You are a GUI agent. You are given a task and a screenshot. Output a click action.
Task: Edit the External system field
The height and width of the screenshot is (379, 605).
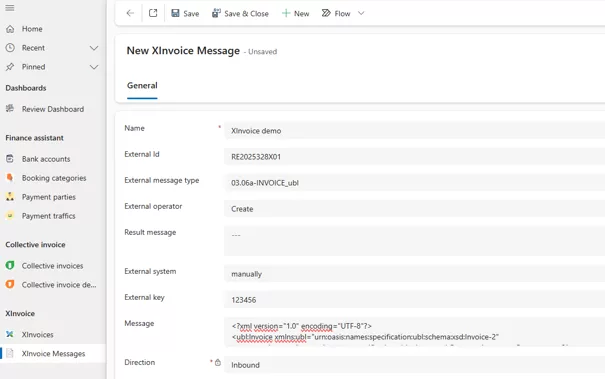pyautogui.click(x=414, y=274)
